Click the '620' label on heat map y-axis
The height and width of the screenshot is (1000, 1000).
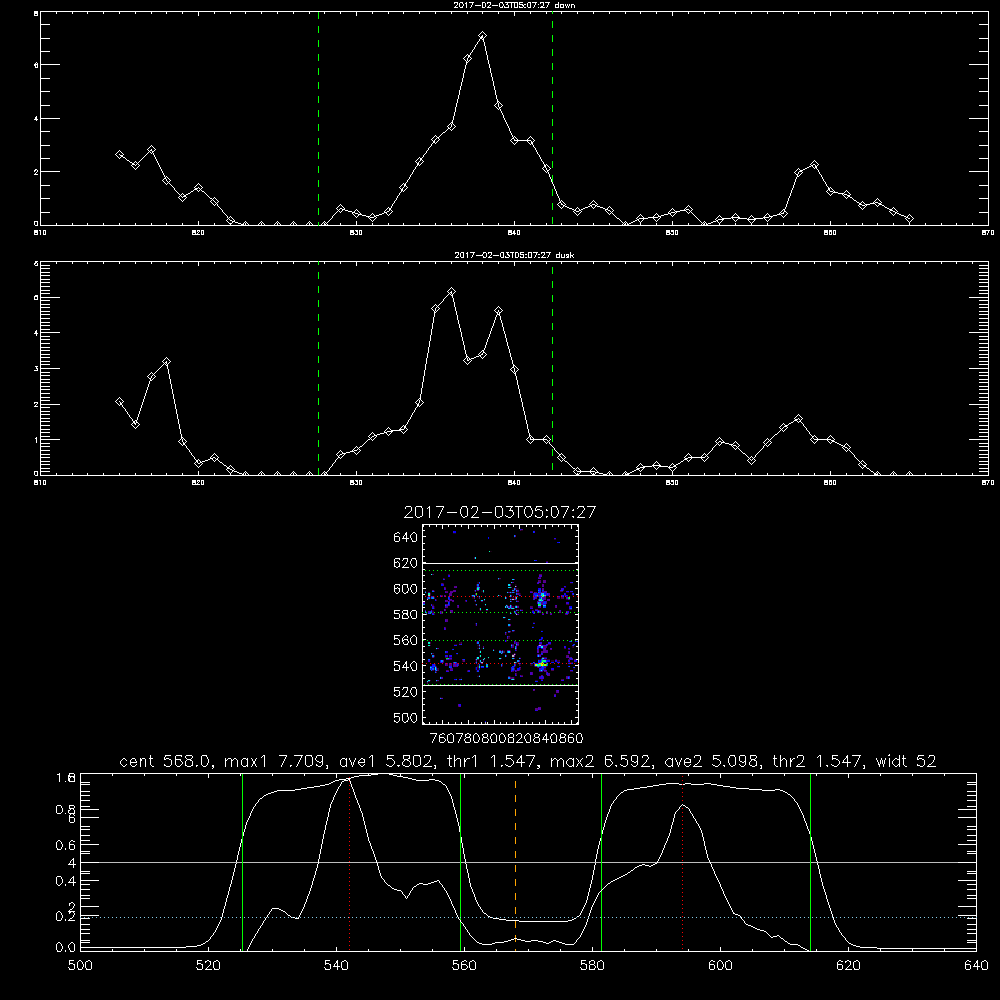click(x=406, y=563)
